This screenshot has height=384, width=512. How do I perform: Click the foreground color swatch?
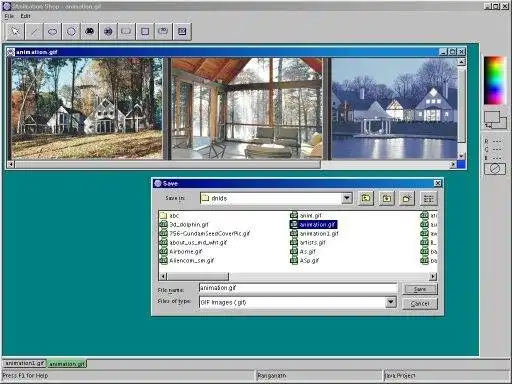[x=491, y=116]
